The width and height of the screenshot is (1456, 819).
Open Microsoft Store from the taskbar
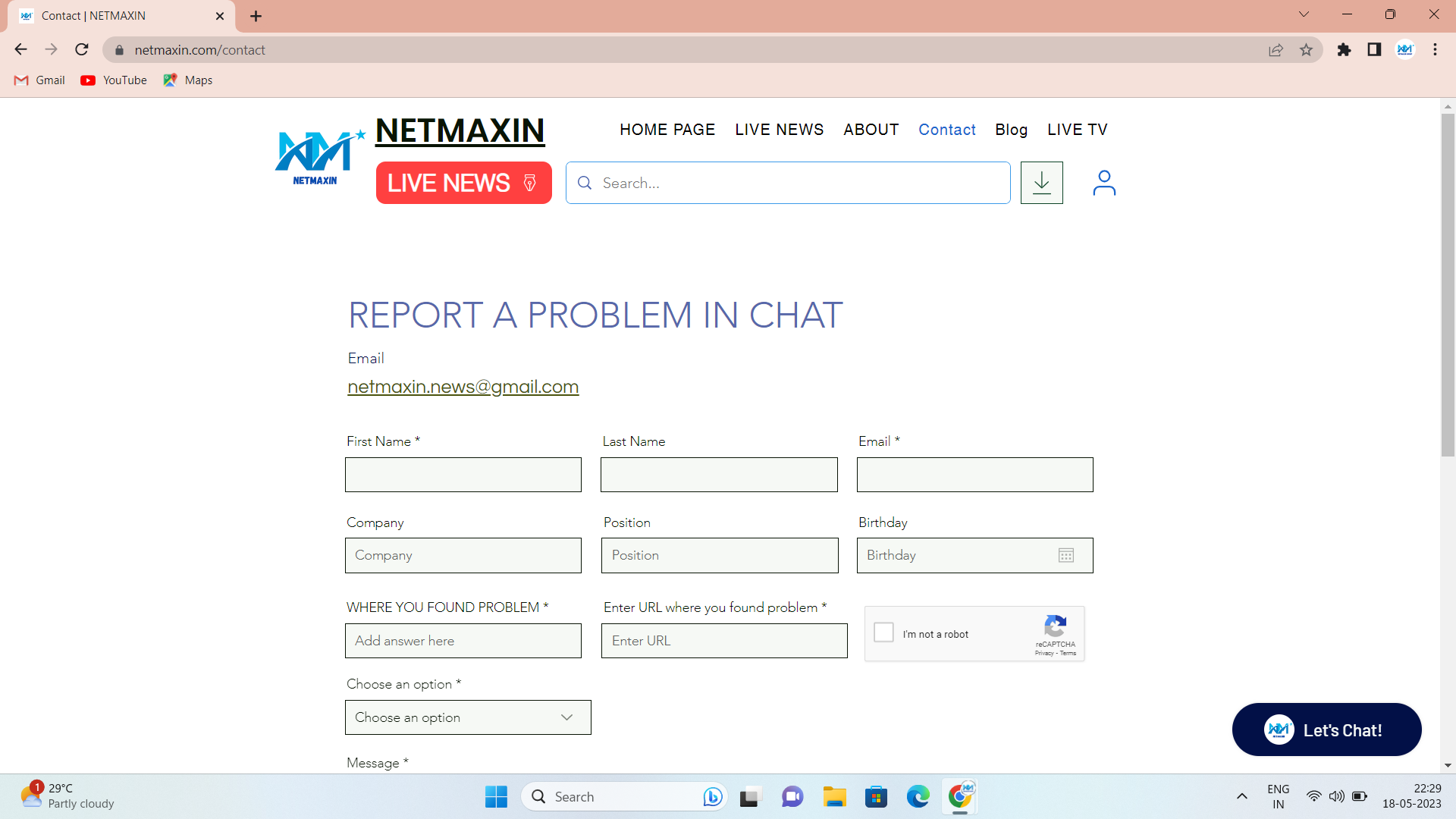coord(876,796)
